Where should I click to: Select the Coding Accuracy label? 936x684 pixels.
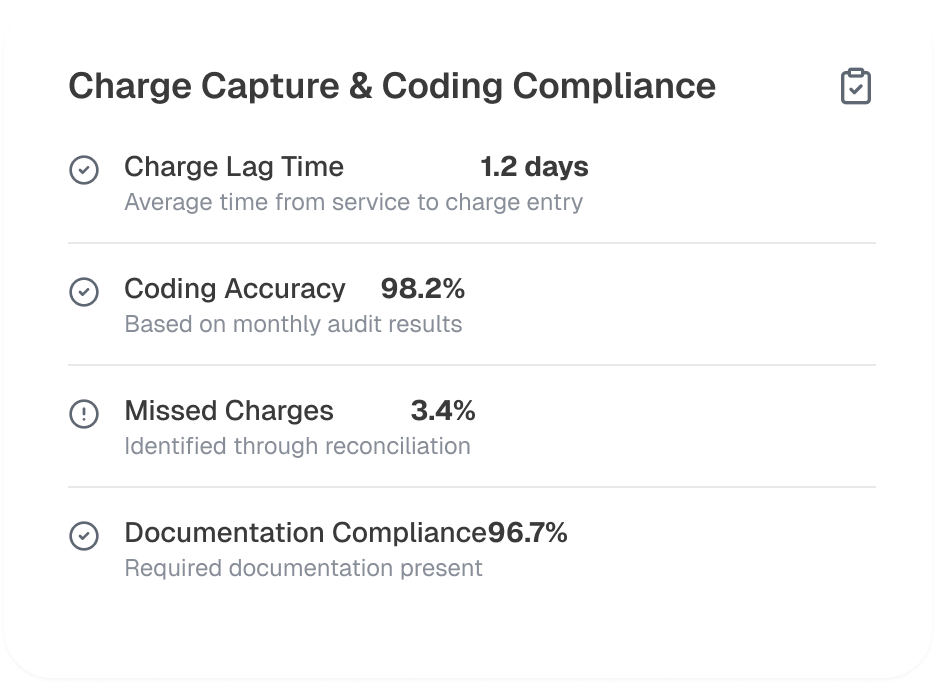click(235, 289)
